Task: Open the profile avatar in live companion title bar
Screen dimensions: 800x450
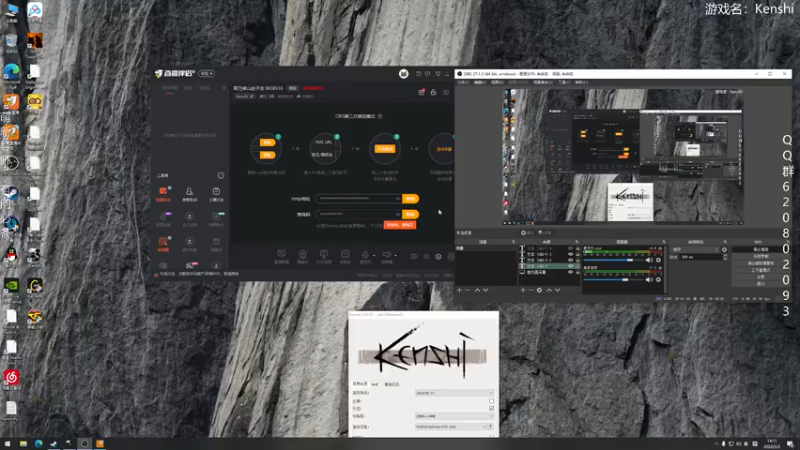Action: click(x=404, y=74)
